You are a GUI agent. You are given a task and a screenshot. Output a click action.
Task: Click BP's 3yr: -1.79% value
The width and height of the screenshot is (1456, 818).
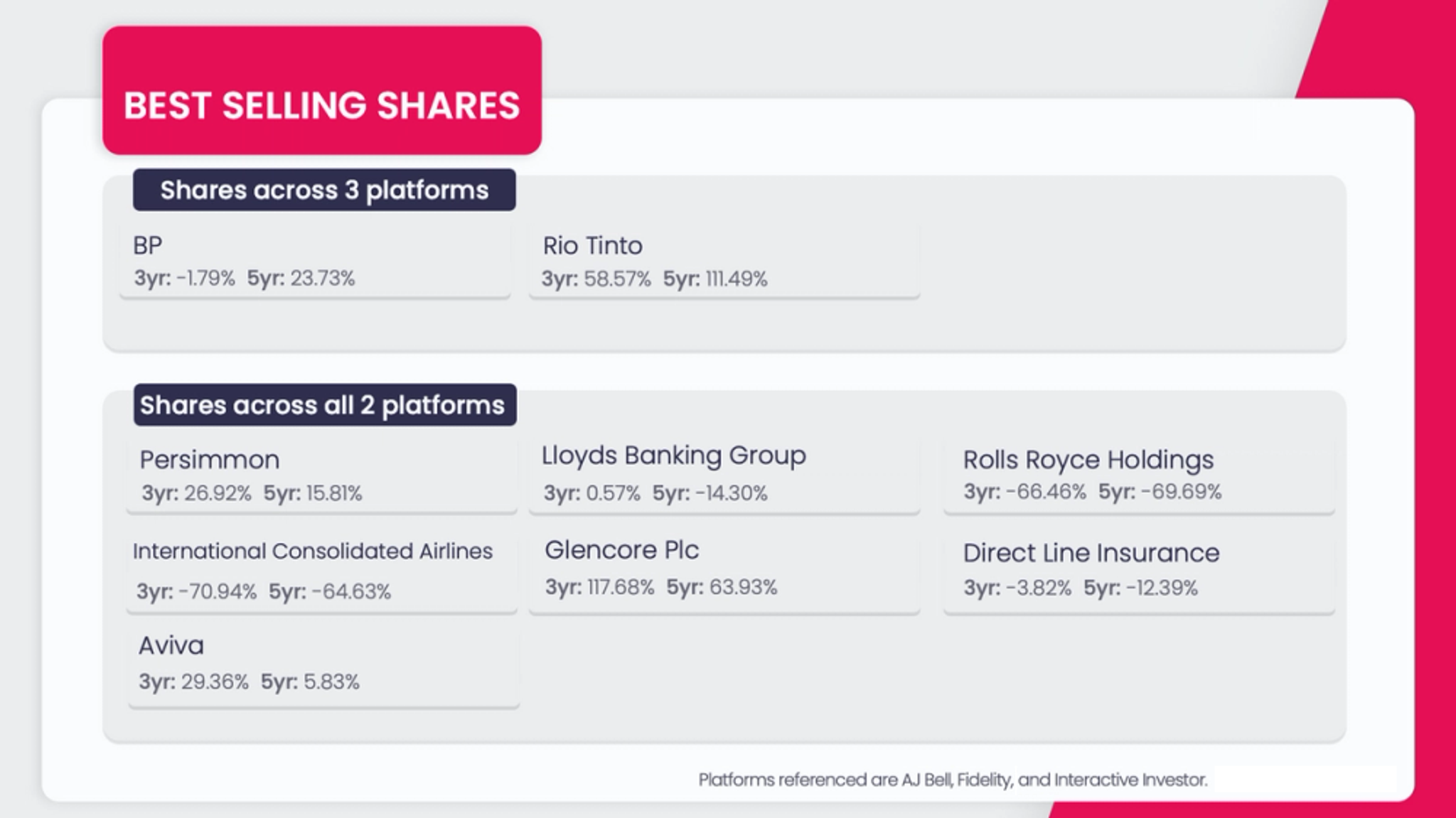[x=184, y=278]
